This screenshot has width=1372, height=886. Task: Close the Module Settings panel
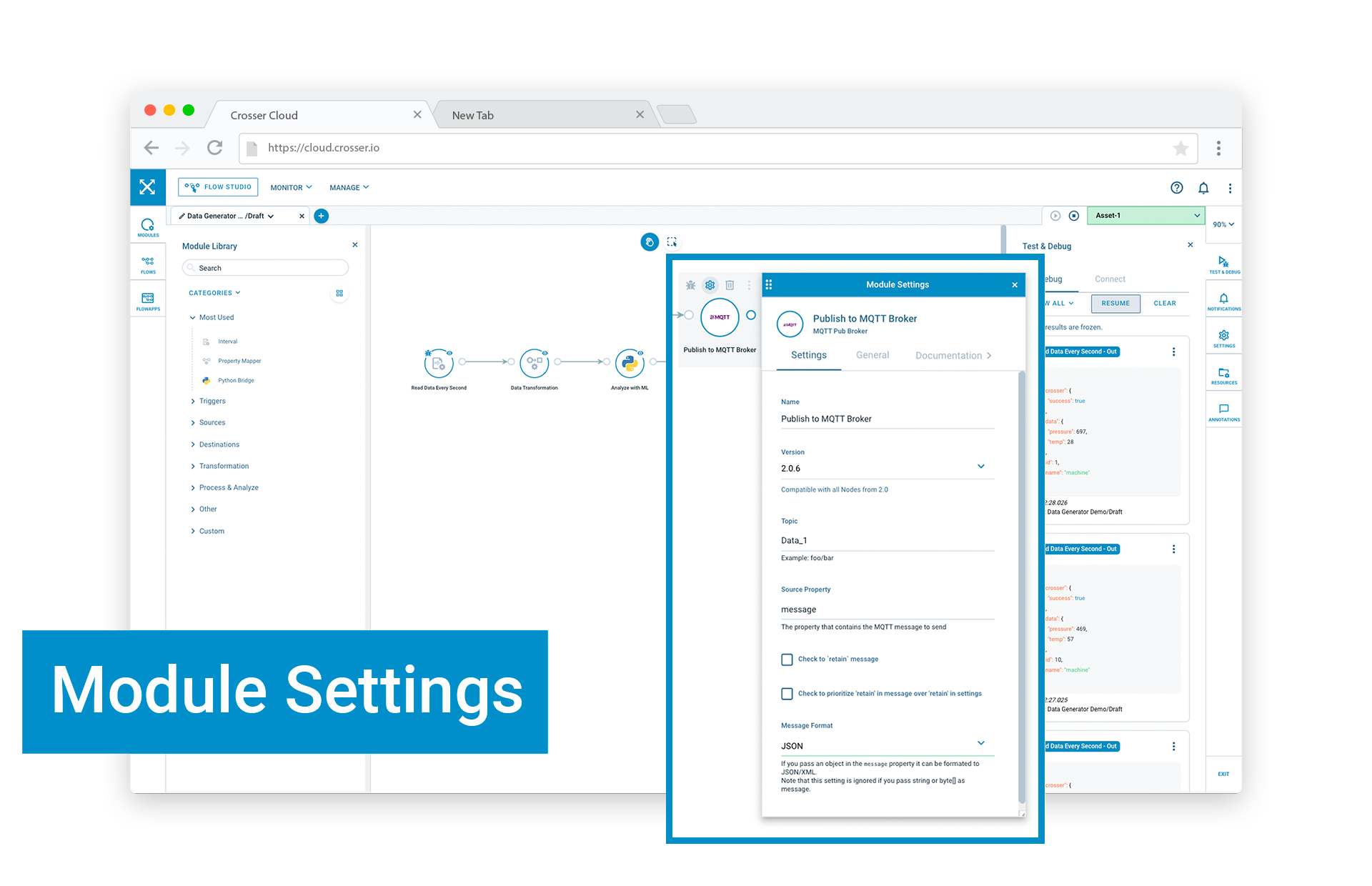pos(1015,285)
